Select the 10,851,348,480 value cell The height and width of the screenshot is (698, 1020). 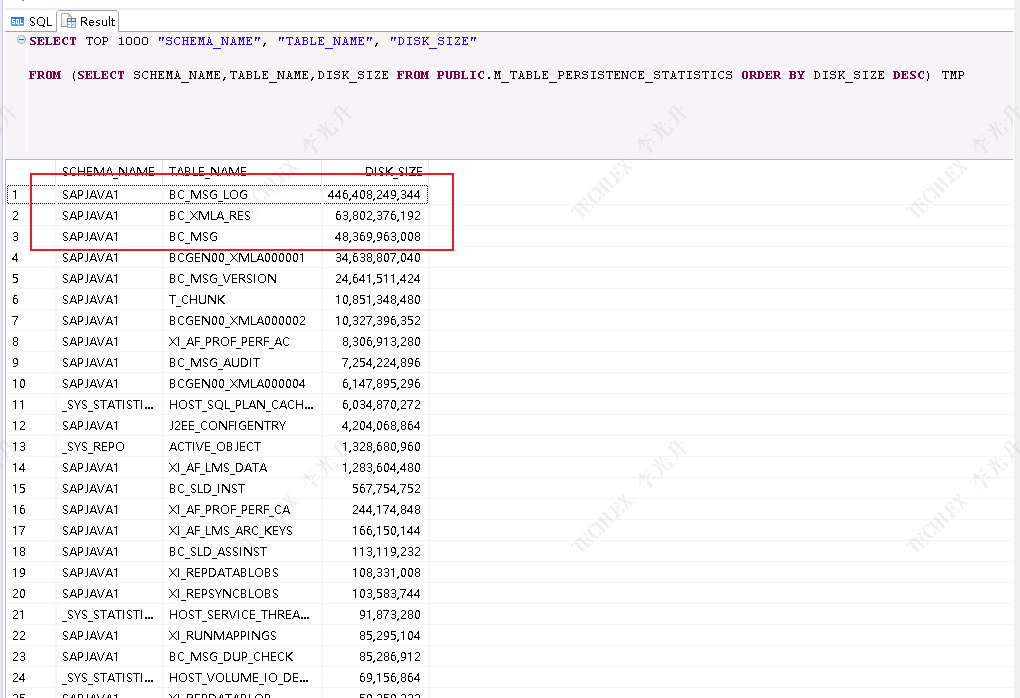[375, 300]
